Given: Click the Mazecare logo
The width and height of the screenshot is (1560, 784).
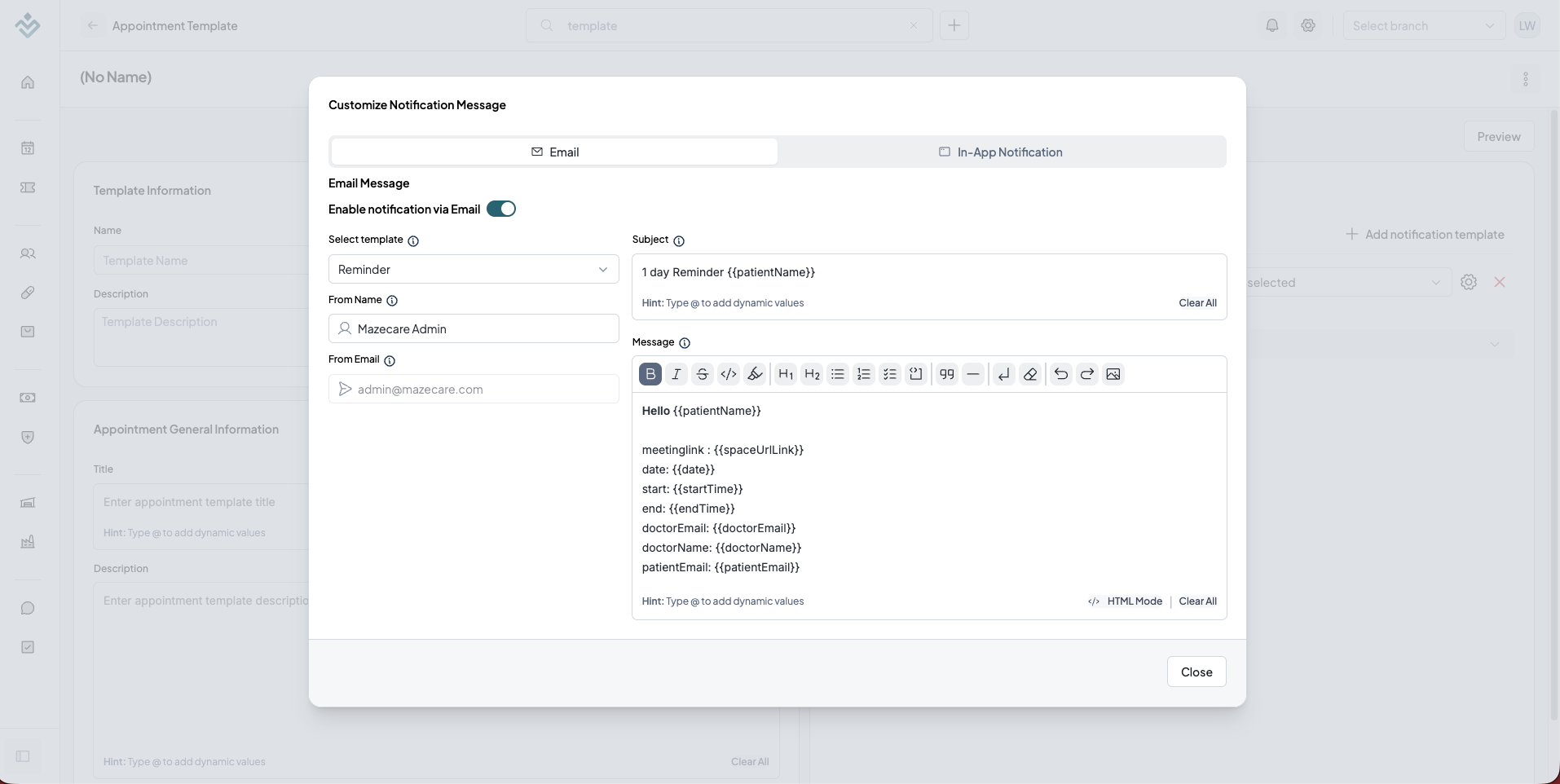Looking at the screenshot, I should tap(28, 25).
